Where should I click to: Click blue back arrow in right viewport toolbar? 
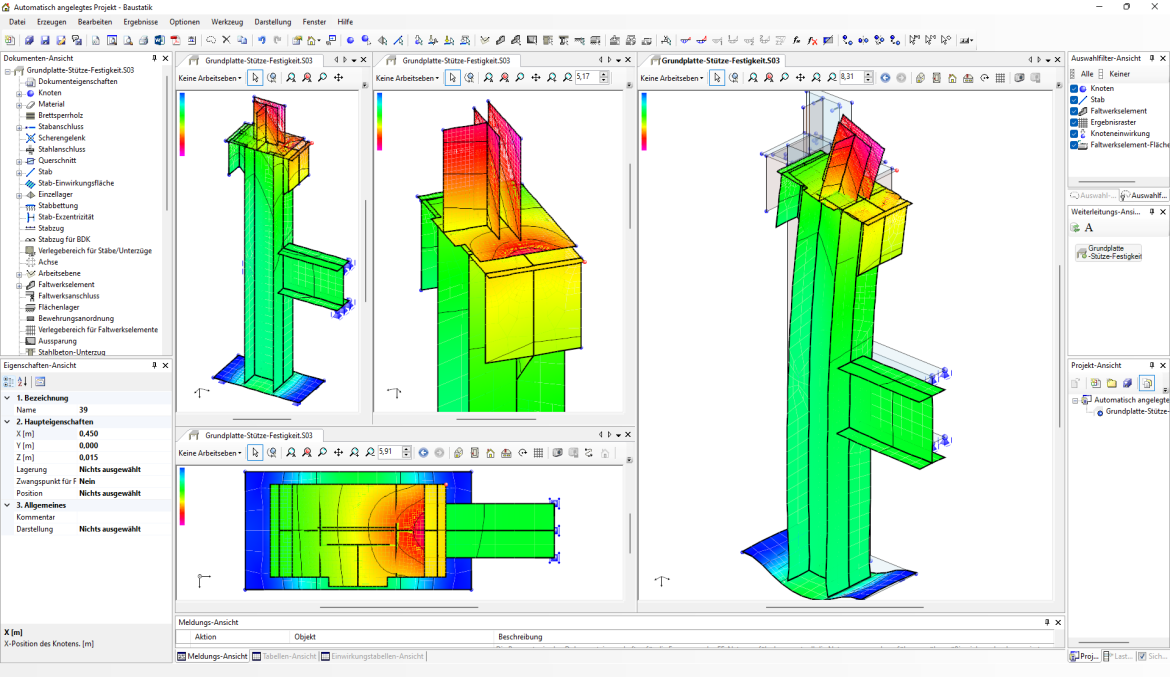coord(885,78)
